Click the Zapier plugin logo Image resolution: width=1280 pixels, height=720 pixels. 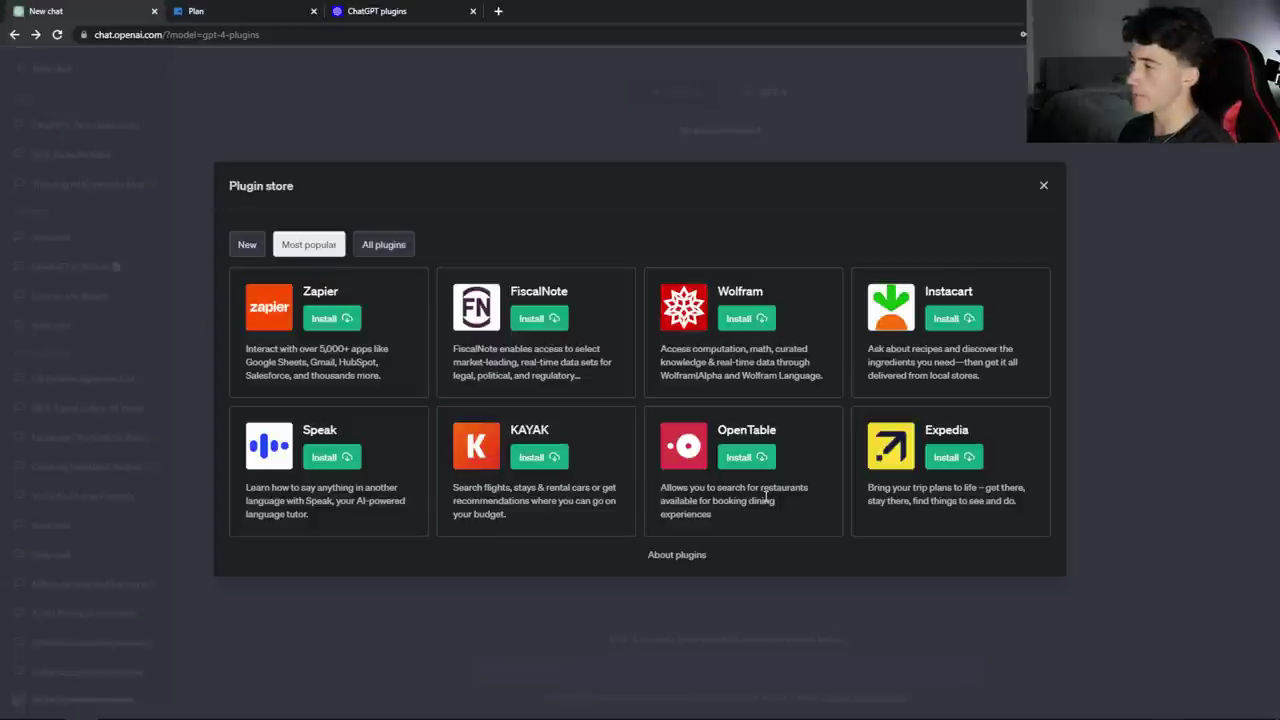coord(269,307)
